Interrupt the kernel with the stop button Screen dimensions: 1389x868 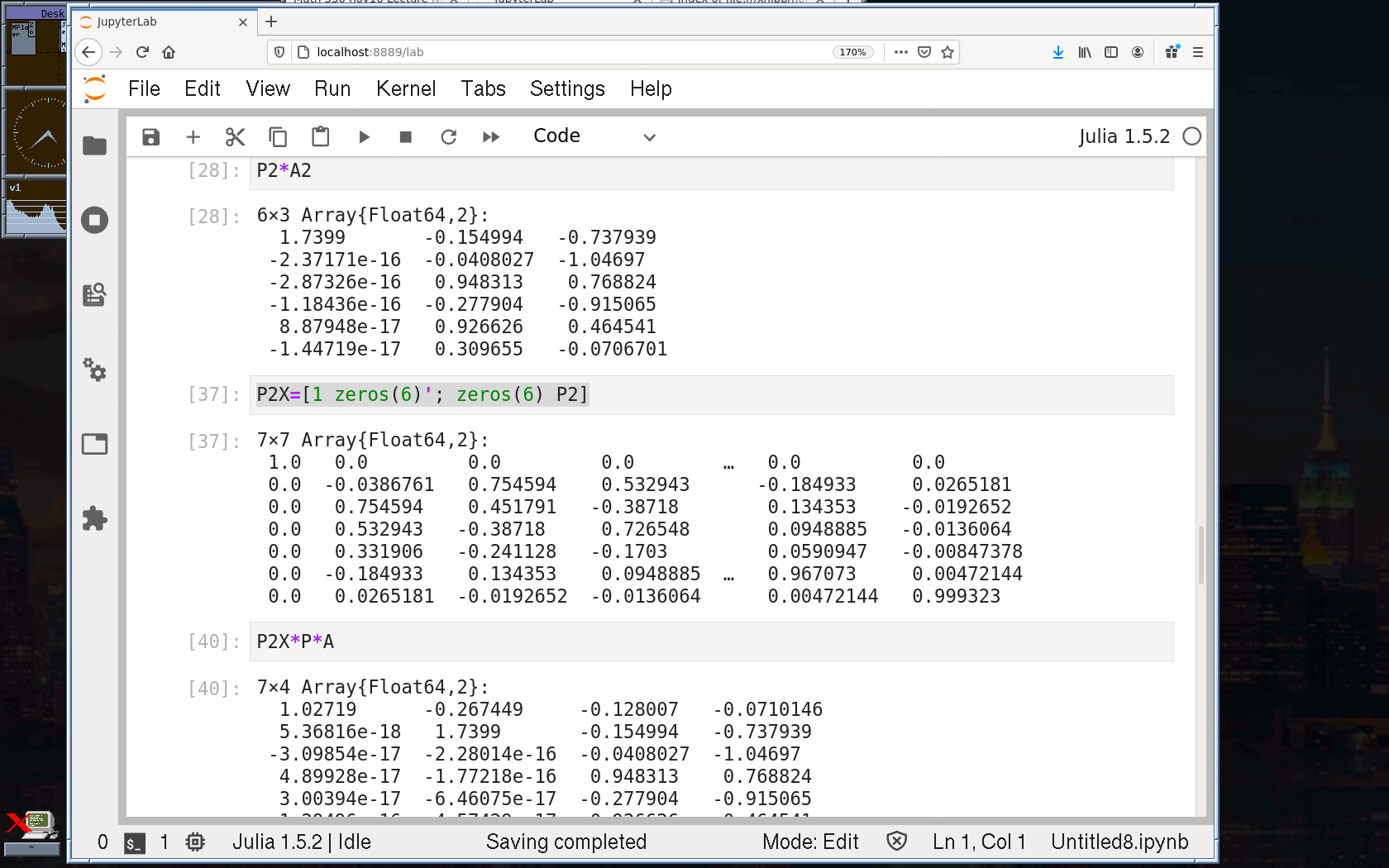[405, 137]
